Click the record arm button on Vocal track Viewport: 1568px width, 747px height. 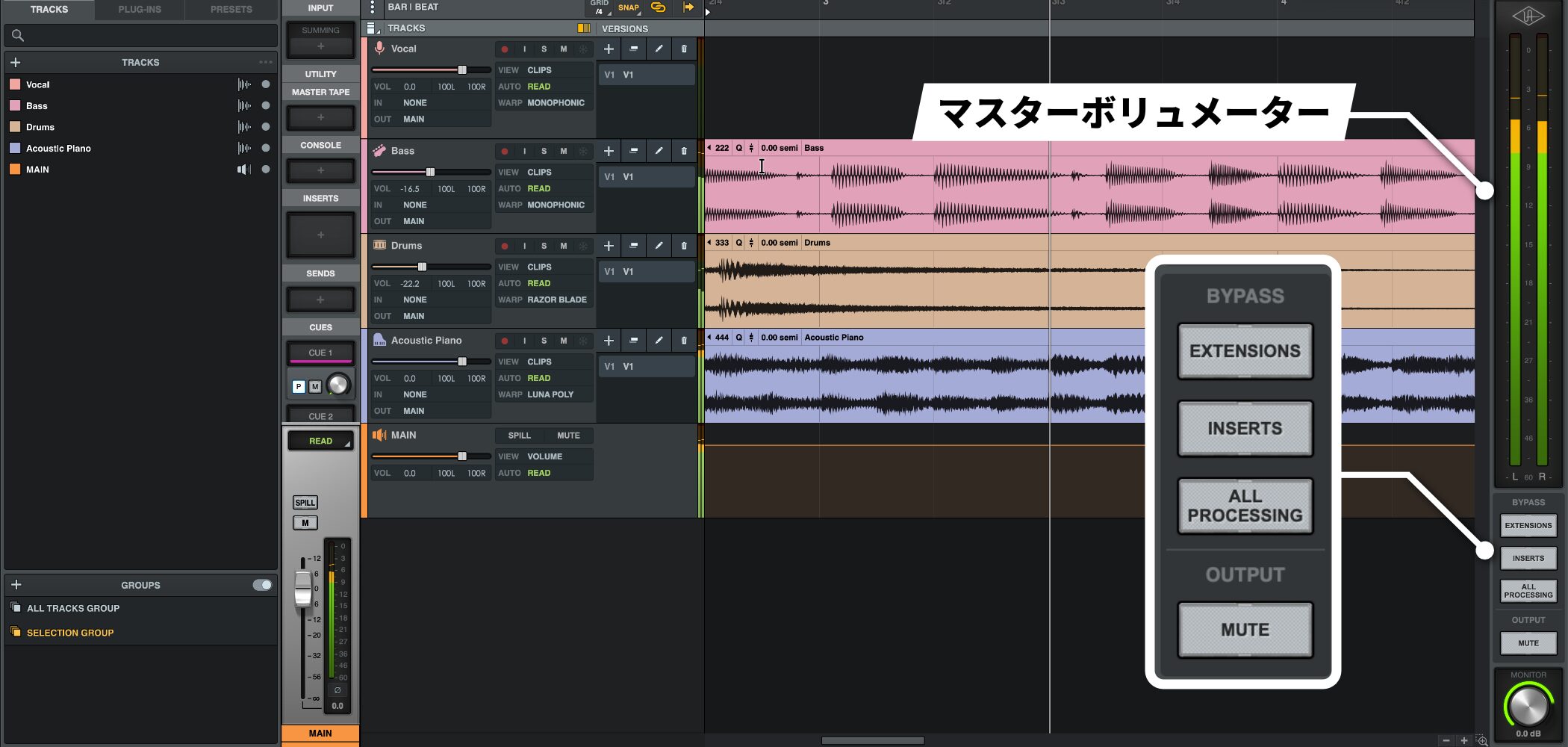[x=505, y=49]
